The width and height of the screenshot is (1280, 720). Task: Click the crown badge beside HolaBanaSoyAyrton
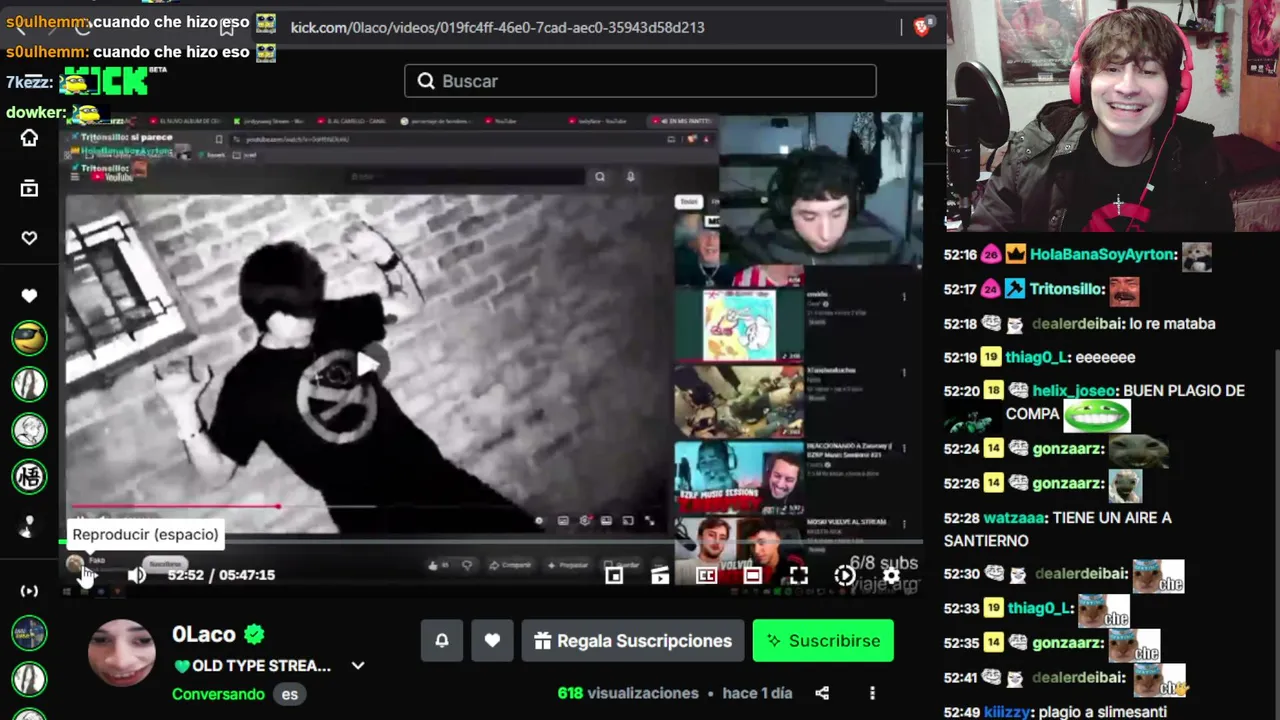point(1015,254)
